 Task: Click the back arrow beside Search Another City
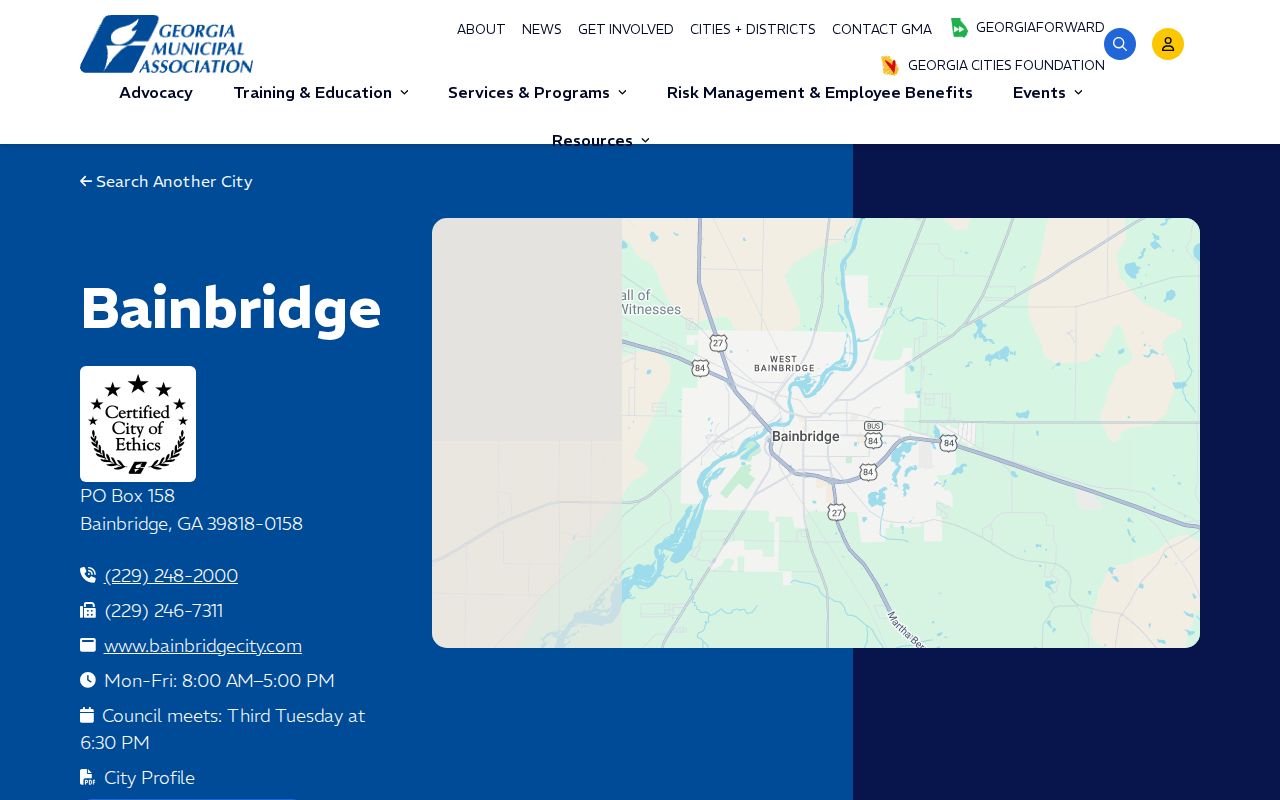click(x=86, y=182)
